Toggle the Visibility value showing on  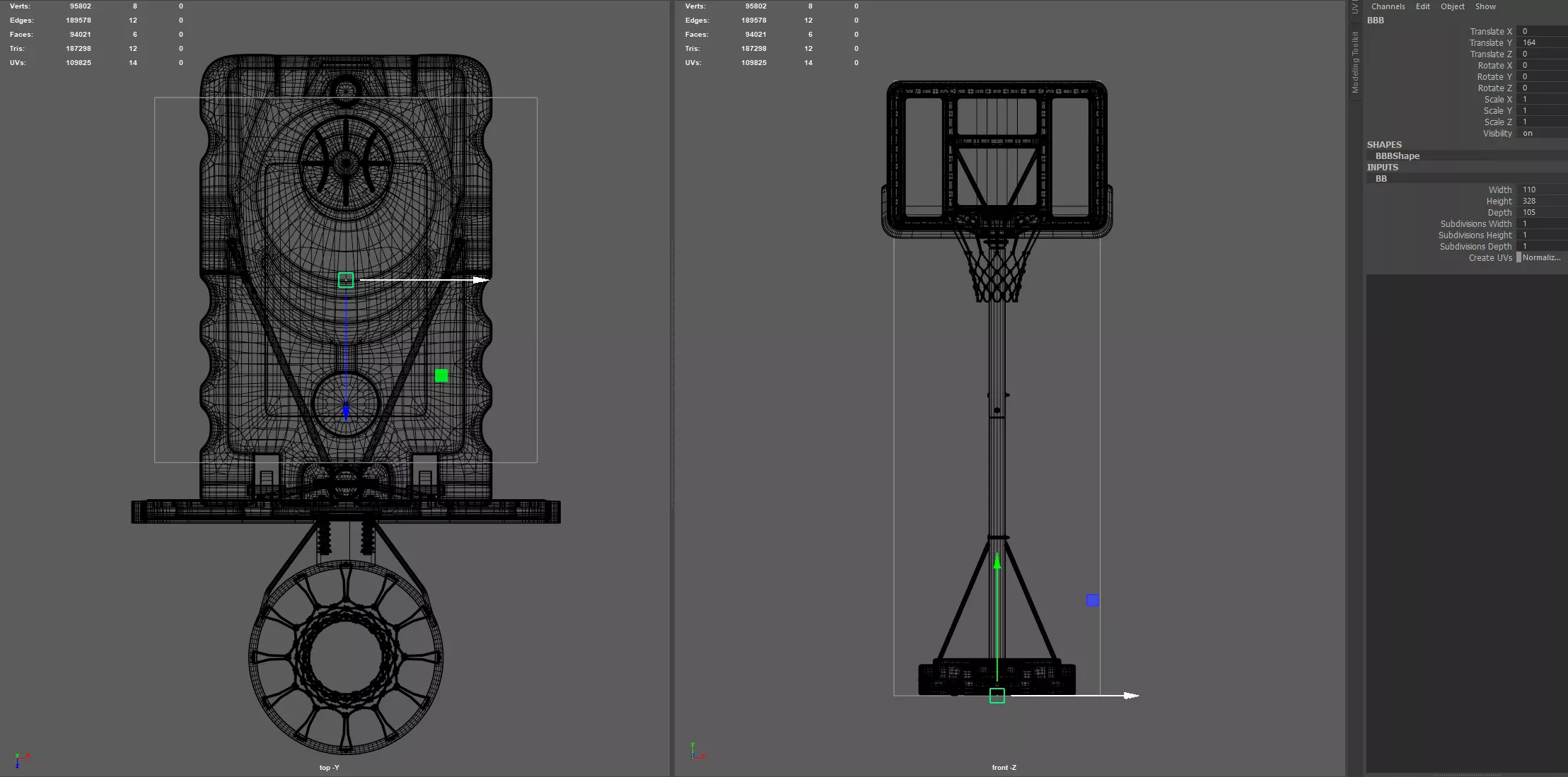1542,133
